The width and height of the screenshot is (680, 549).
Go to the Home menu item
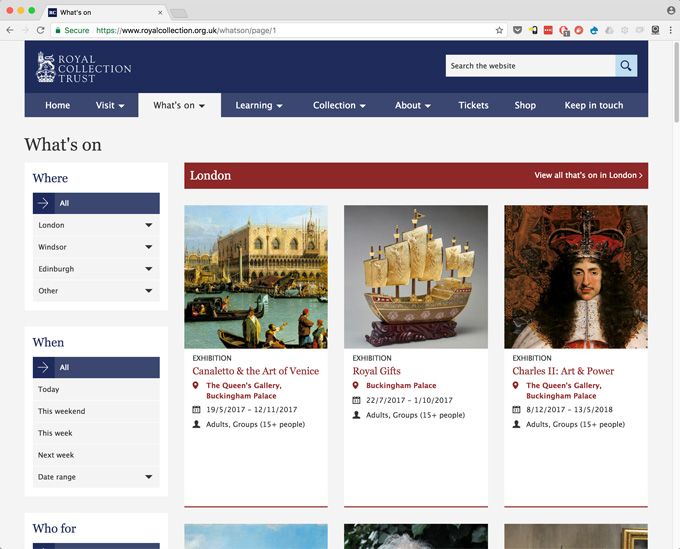[58, 105]
